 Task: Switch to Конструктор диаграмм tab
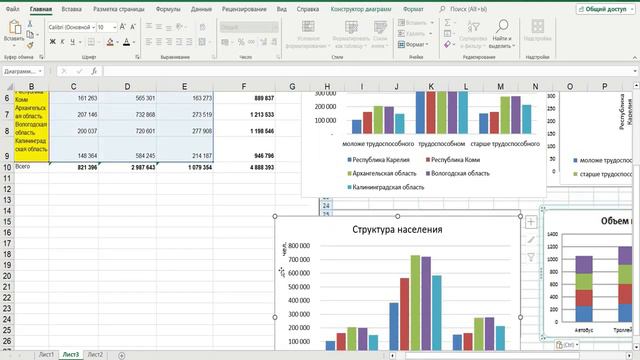point(361,9)
